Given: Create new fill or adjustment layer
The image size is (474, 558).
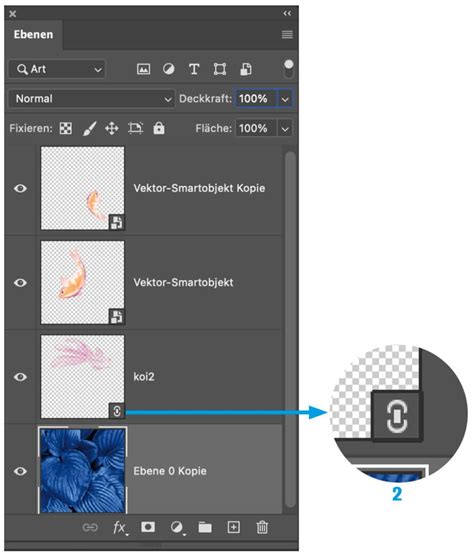Looking at the screenshot, I should pos(177,527).
